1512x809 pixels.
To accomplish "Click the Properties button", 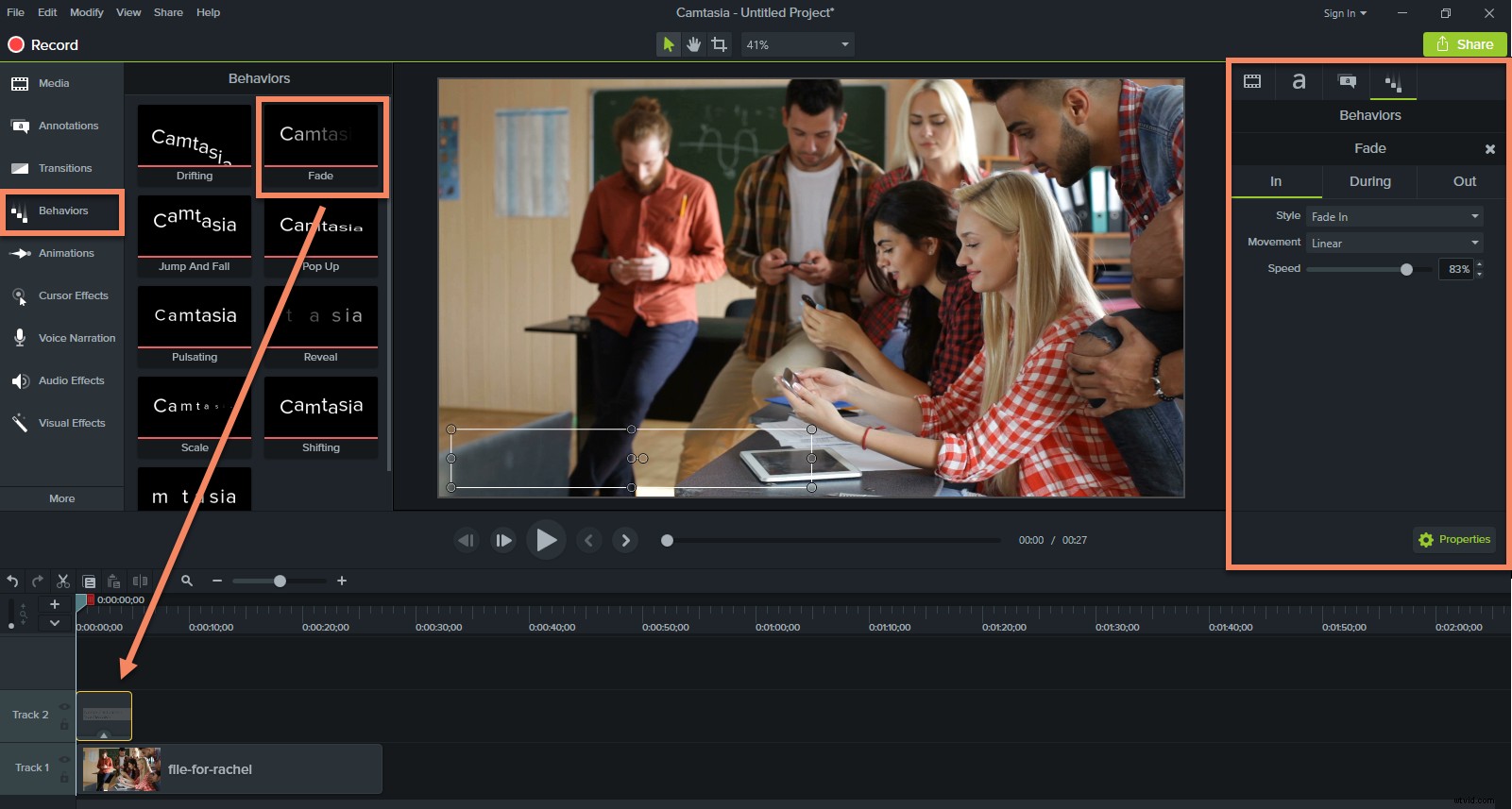I will (x=1454, y=539).
